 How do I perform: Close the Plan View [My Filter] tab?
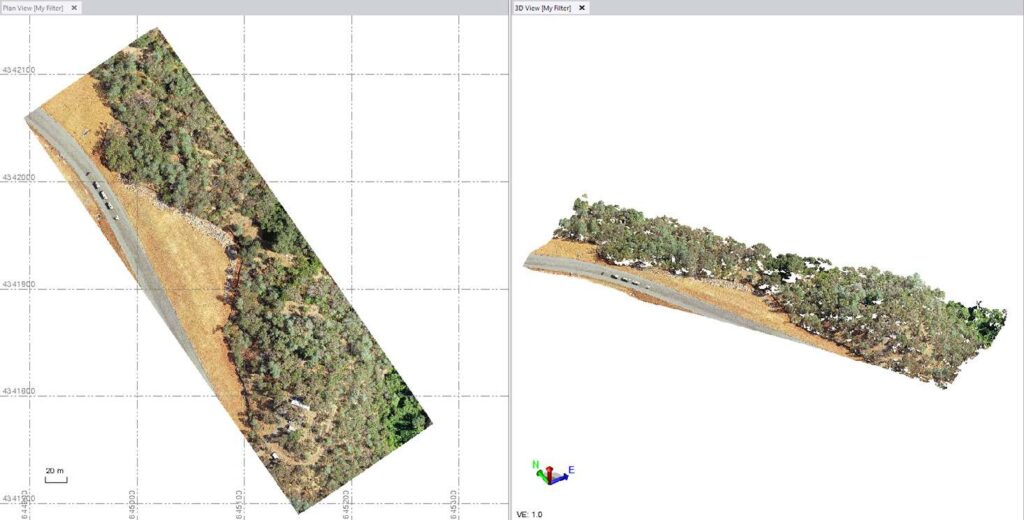tap(74, 8)
